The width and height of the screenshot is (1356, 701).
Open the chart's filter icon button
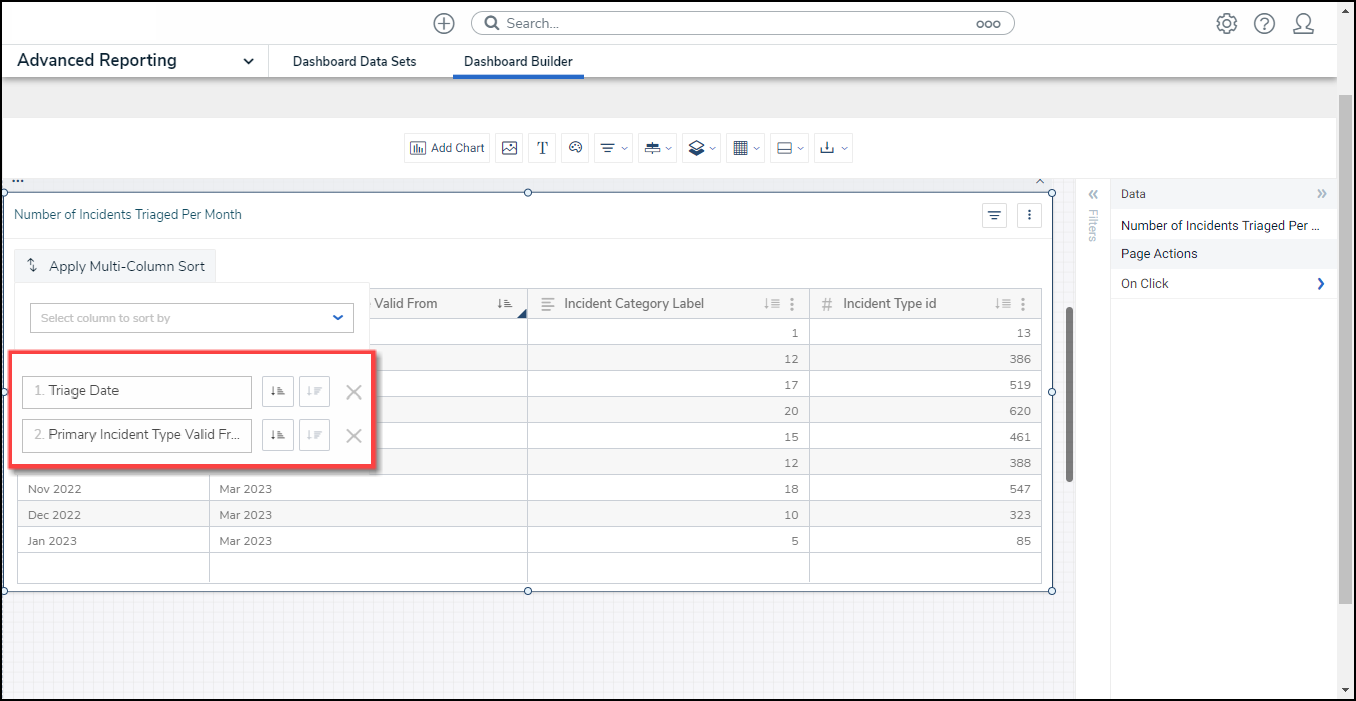pyautogui.click(x=994, y=215)
